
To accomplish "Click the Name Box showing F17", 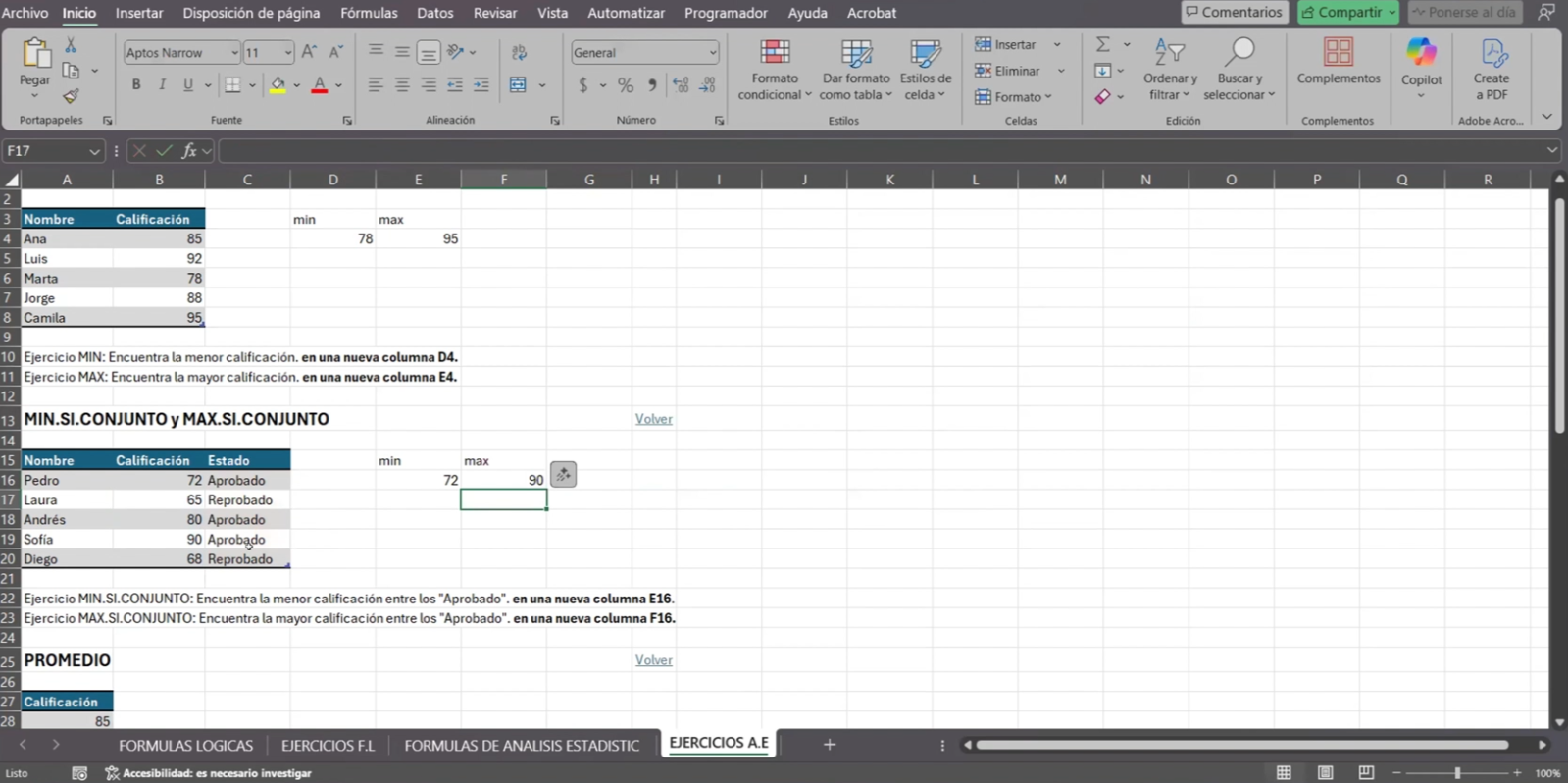I will 44,151.
